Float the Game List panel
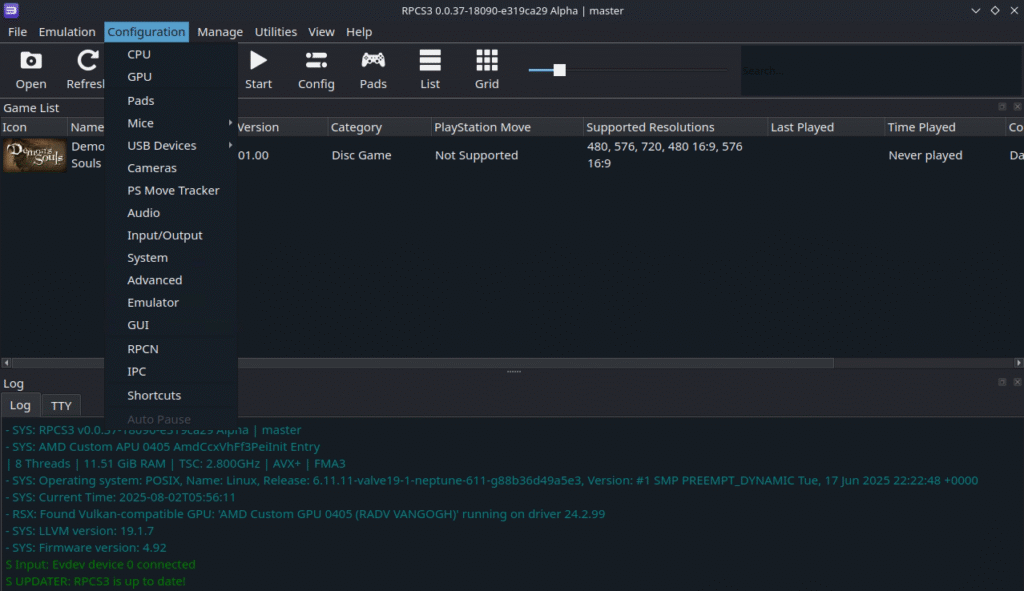Screen dimensions: 1024x591 point(1002,106)
